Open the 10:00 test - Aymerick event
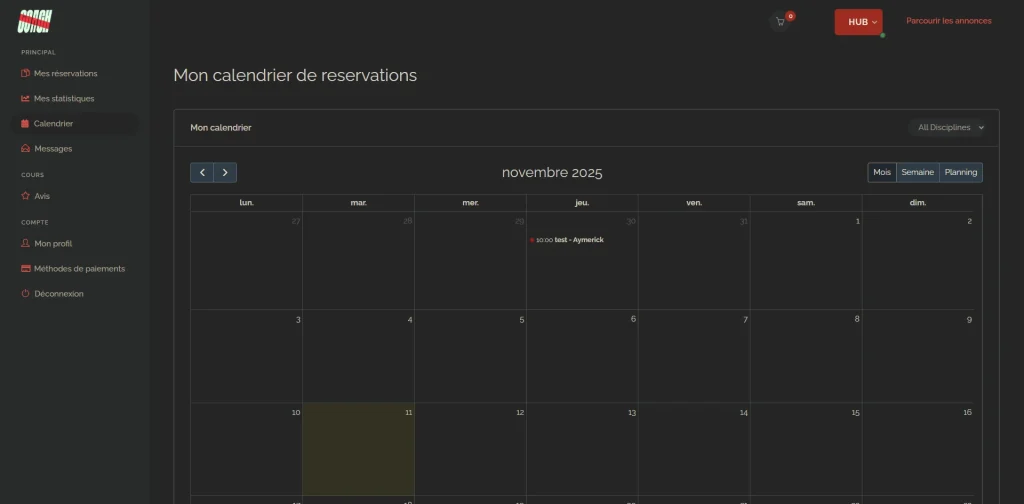The image size is (1024, 504). [x=567, y=240]
